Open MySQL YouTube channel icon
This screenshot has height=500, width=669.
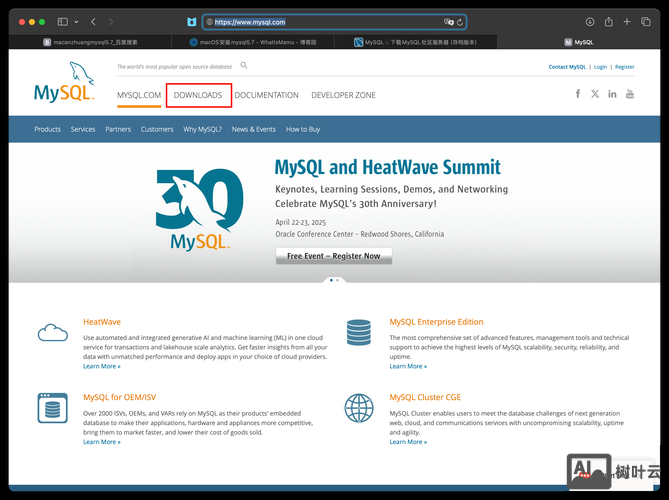[x=630, y=94]
